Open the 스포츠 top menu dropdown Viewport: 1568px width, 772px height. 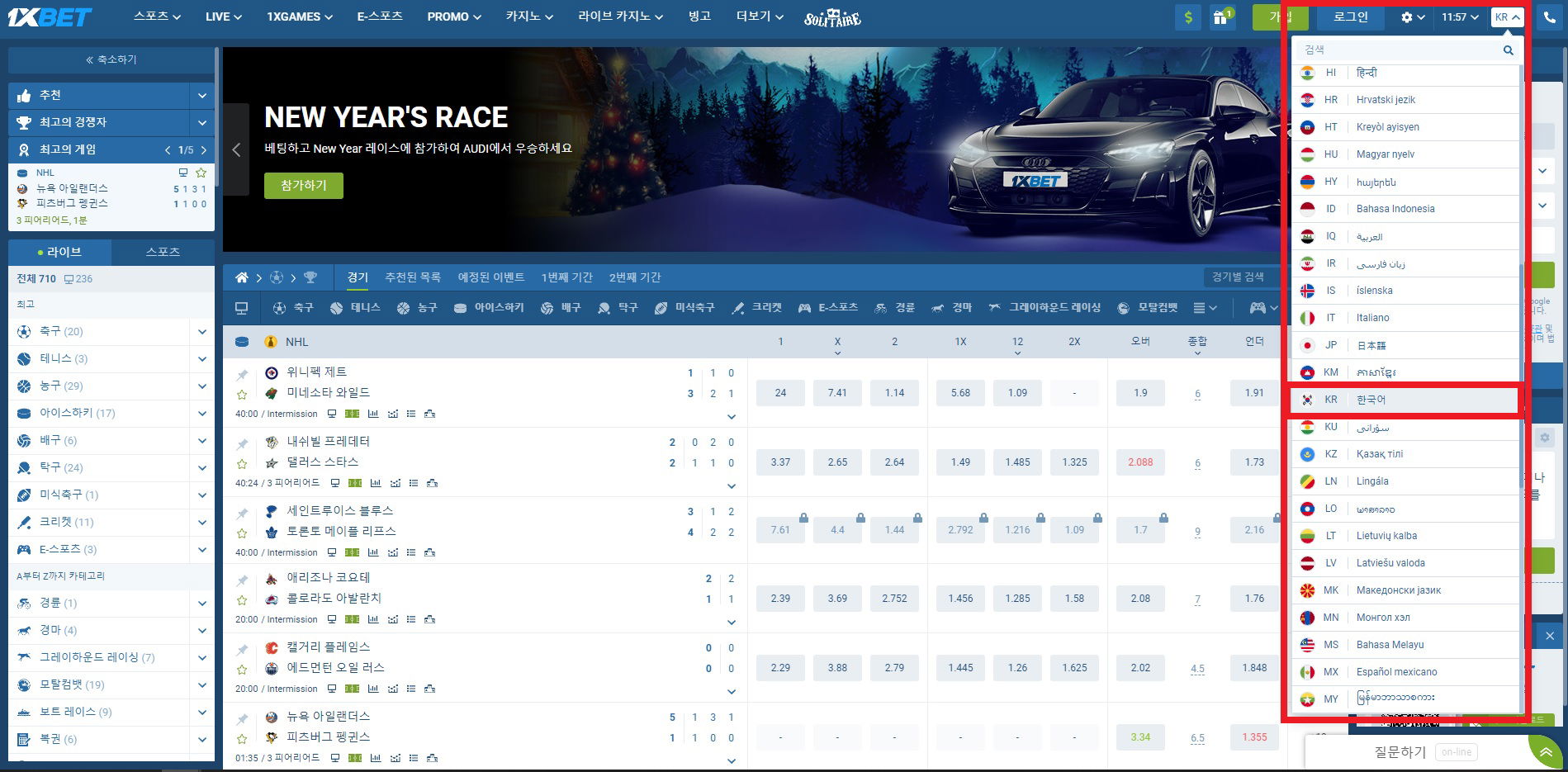coord(157,17)
